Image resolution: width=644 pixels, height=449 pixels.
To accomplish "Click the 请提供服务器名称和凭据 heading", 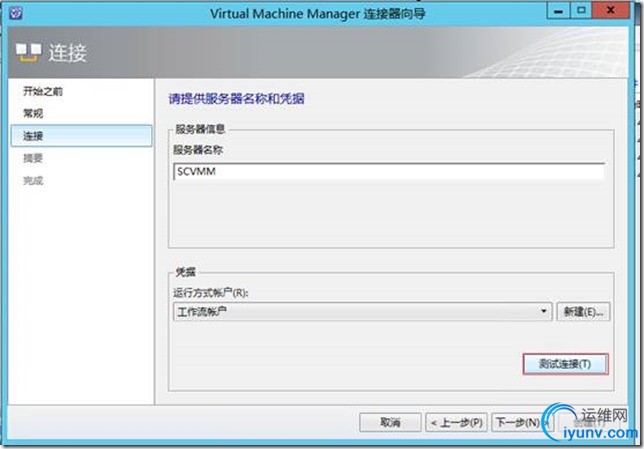I will pos(237,99).
